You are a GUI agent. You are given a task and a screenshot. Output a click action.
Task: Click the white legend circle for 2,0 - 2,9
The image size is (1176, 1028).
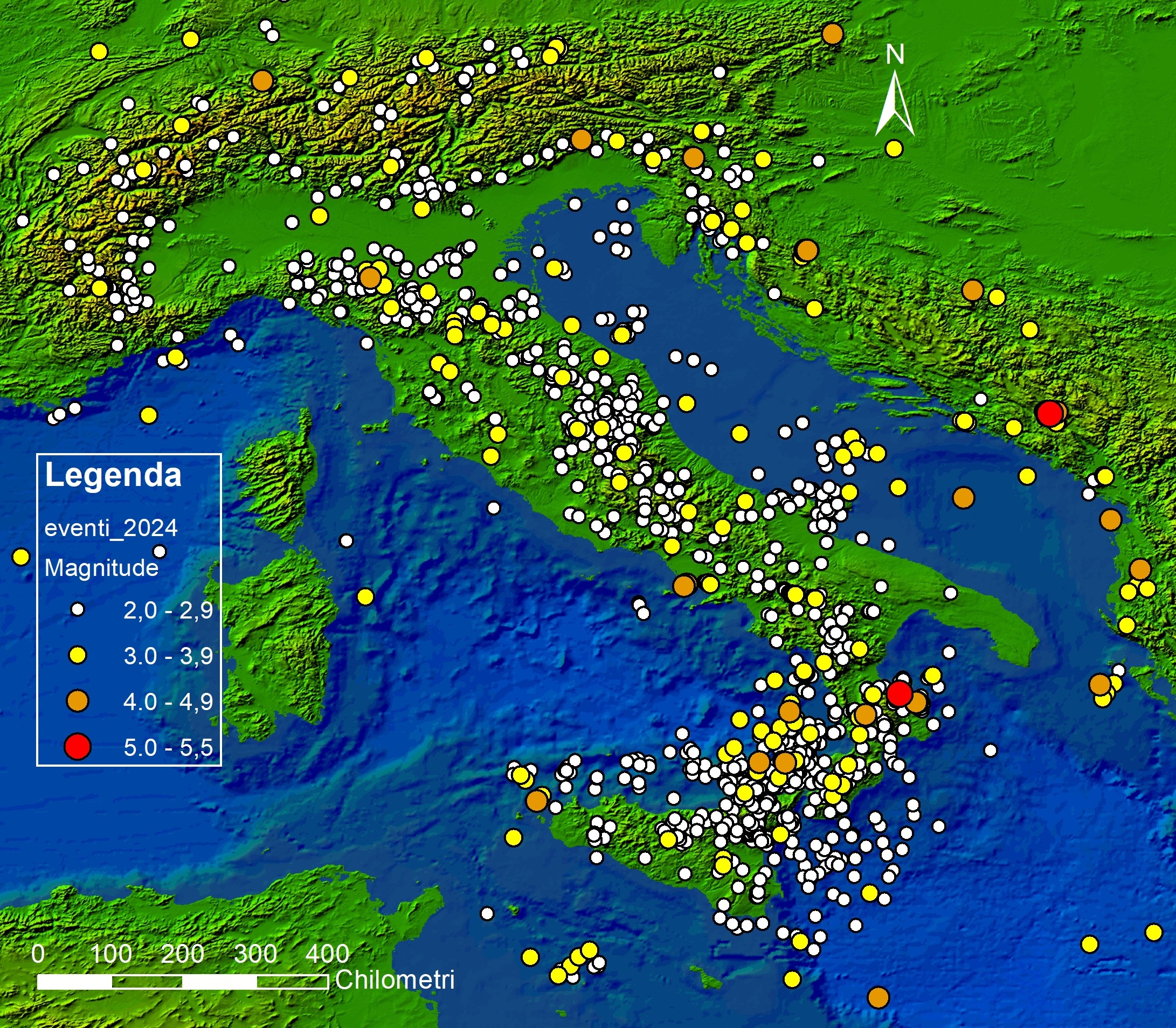point(78,610)
